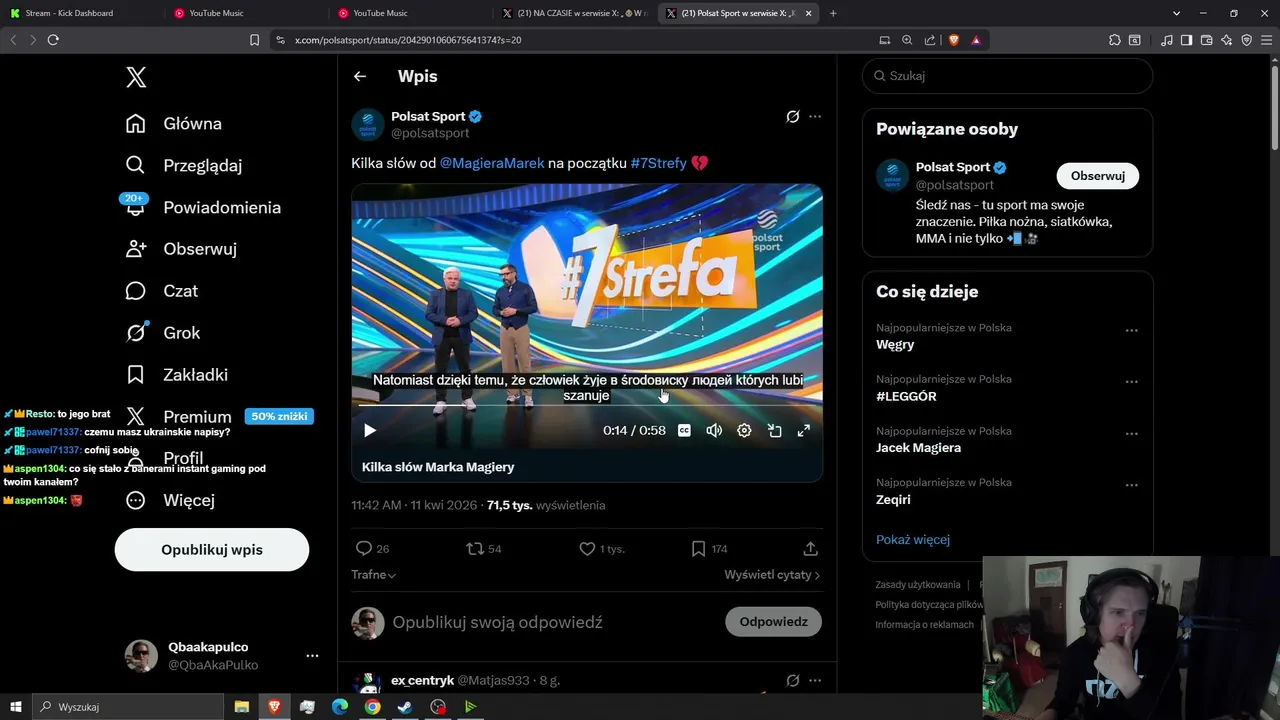Bookmark this page in address bar
The width and height of the screenshot is (1280, 720).
click(254, 40)
